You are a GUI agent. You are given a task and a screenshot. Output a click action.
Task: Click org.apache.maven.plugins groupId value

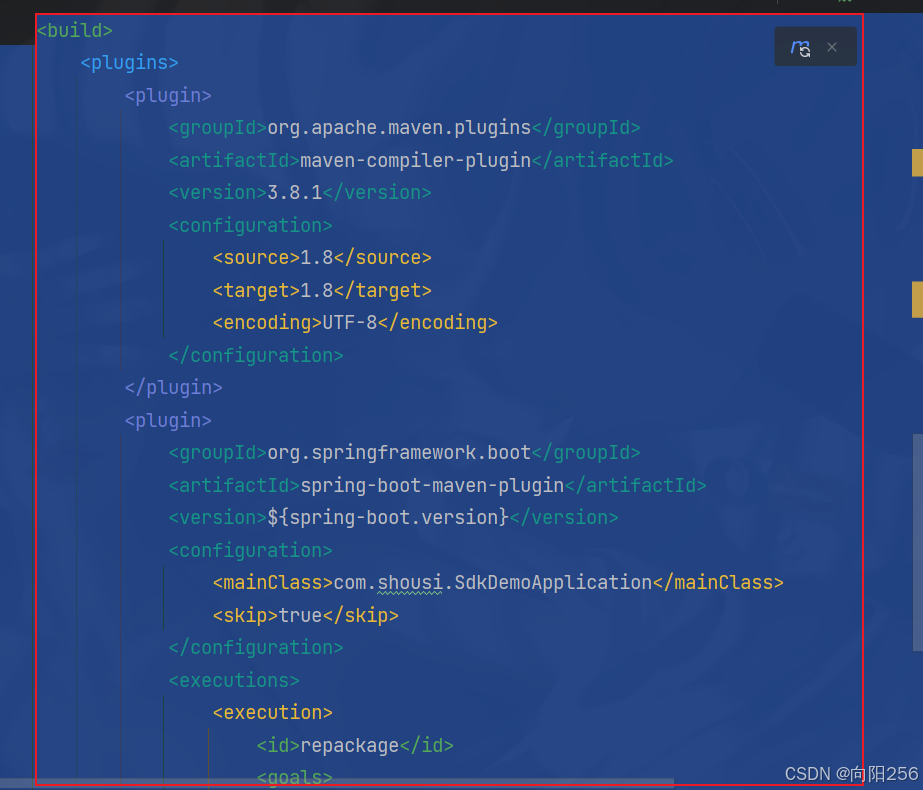pyautogui.click(x=399, y=128)
